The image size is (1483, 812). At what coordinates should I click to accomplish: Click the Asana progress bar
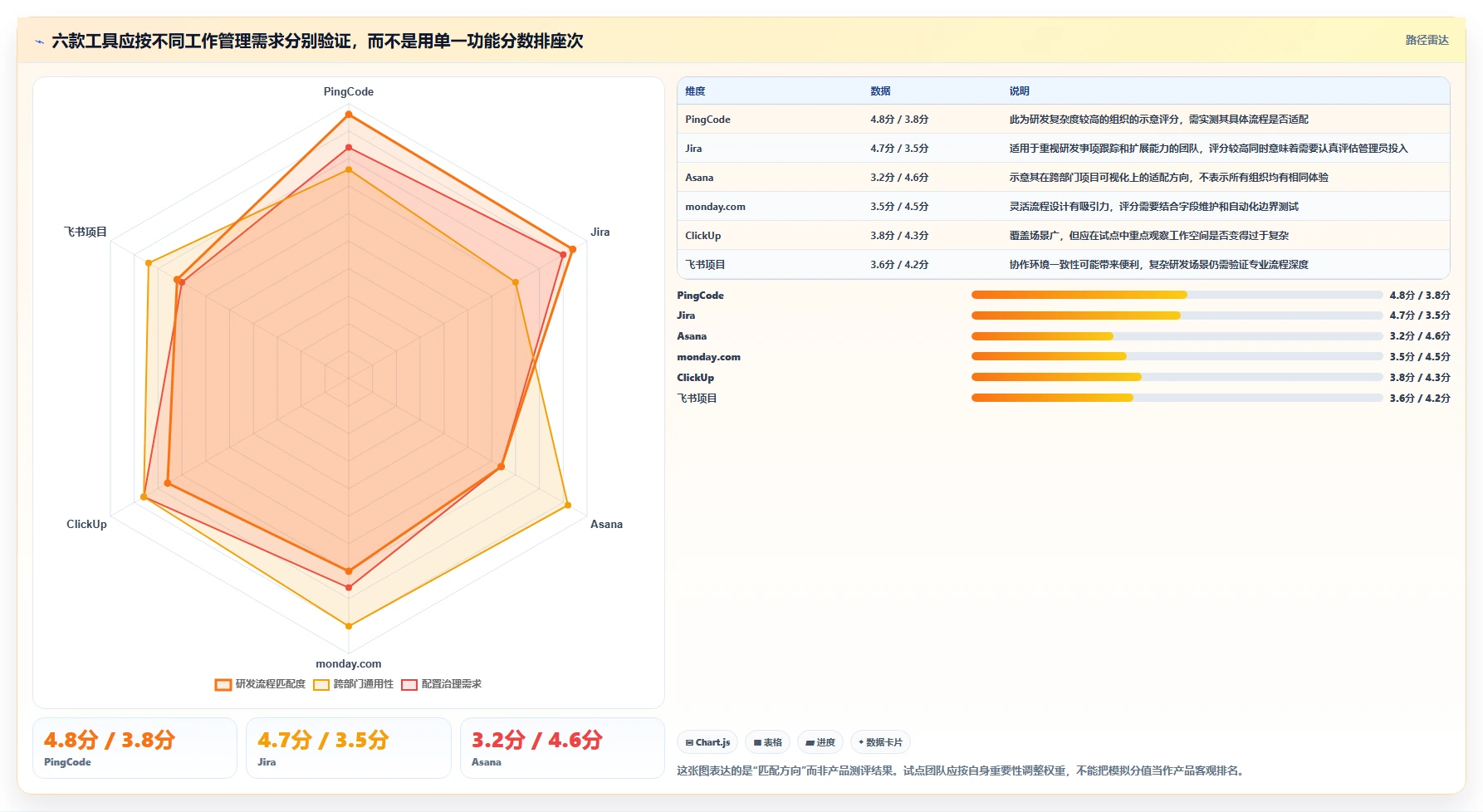(x=1177, y=336)
